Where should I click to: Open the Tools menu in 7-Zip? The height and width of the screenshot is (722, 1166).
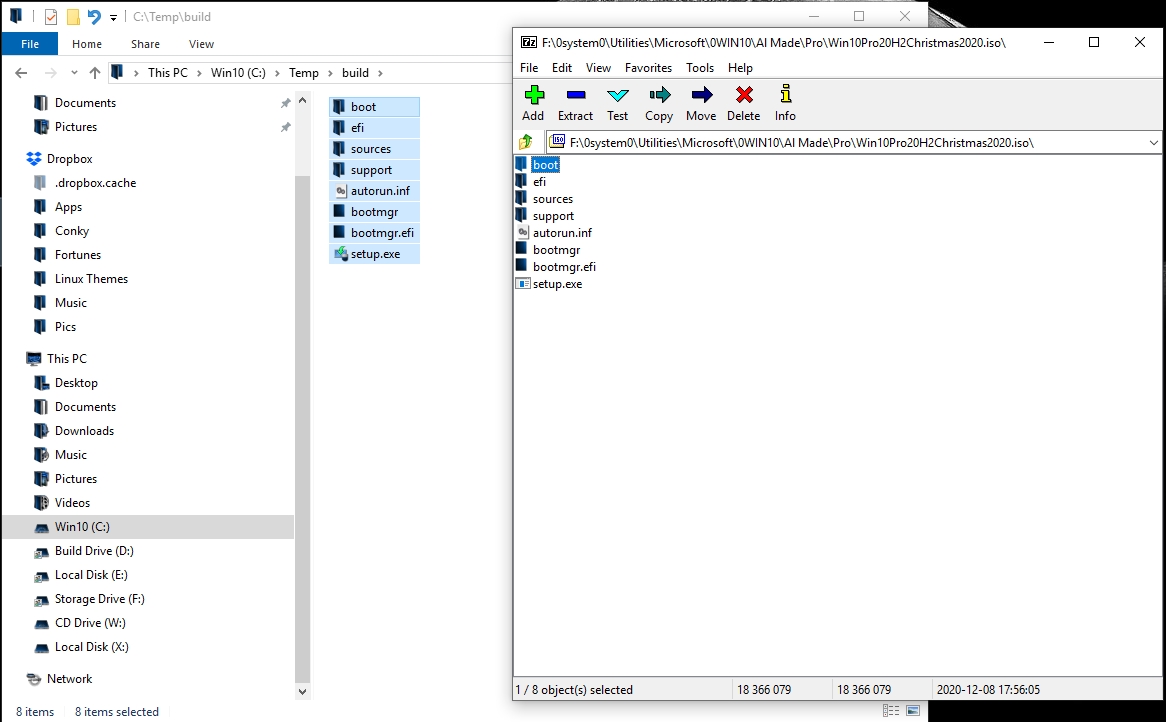(700, 68)
